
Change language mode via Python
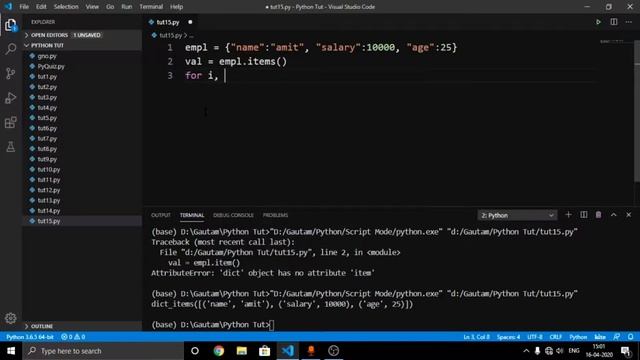pos(578,337)
